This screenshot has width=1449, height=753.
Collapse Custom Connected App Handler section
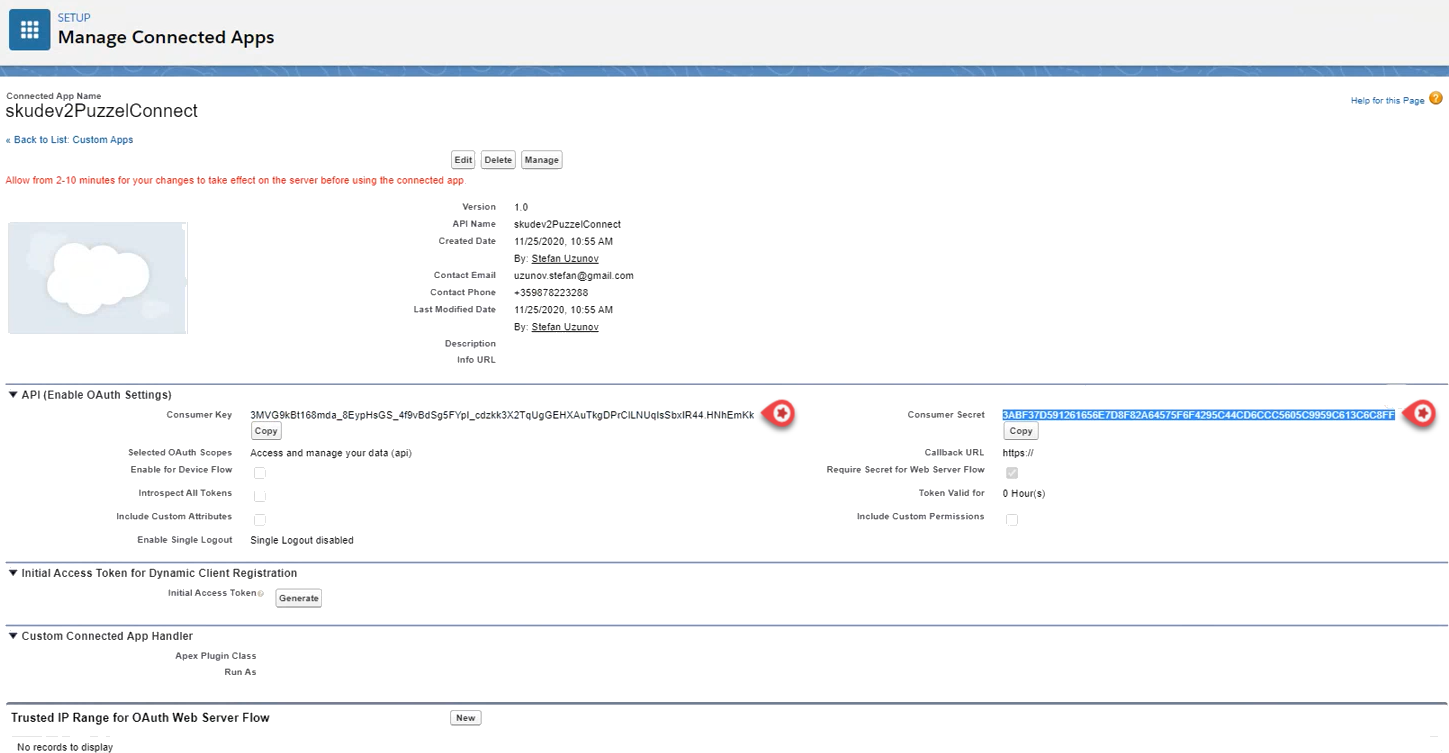click(x=13, y=636)
